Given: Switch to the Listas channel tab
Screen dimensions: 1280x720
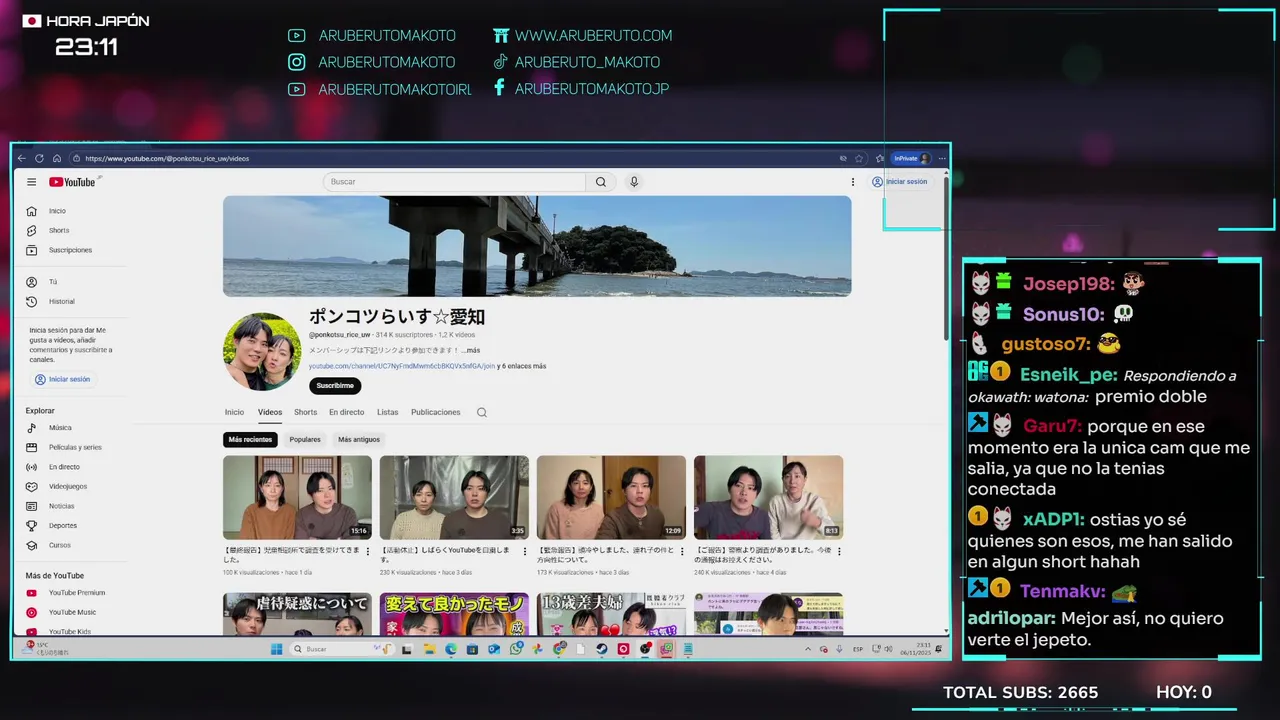Looking at the screenshot, I should pos(387,412).
